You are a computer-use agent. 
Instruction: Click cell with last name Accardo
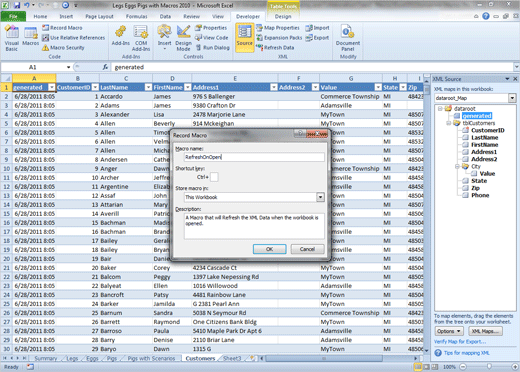coord(126,96)
